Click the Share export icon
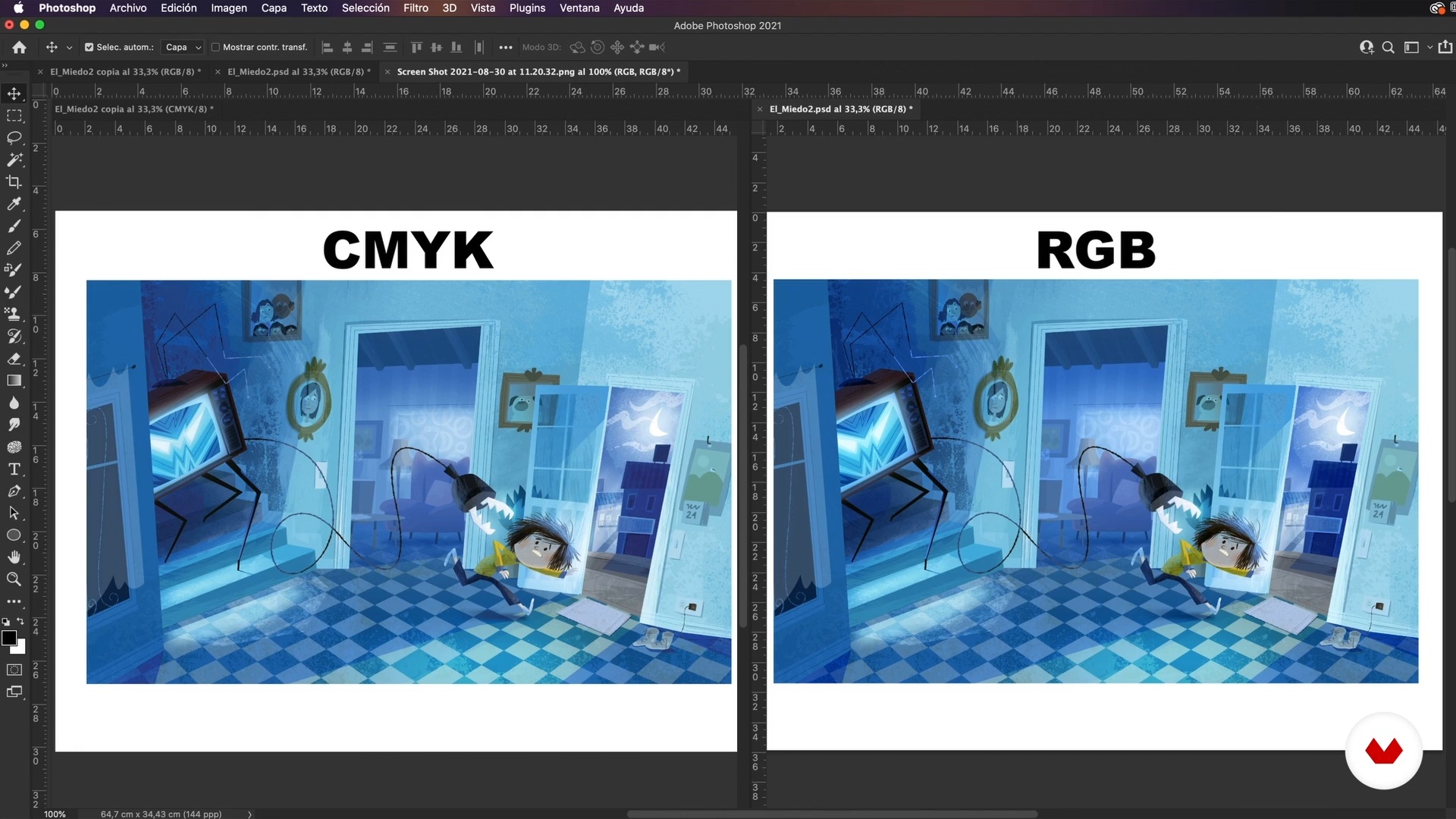The width and height of the screenshot is (1456, 819). click(x=1446, y=47)
